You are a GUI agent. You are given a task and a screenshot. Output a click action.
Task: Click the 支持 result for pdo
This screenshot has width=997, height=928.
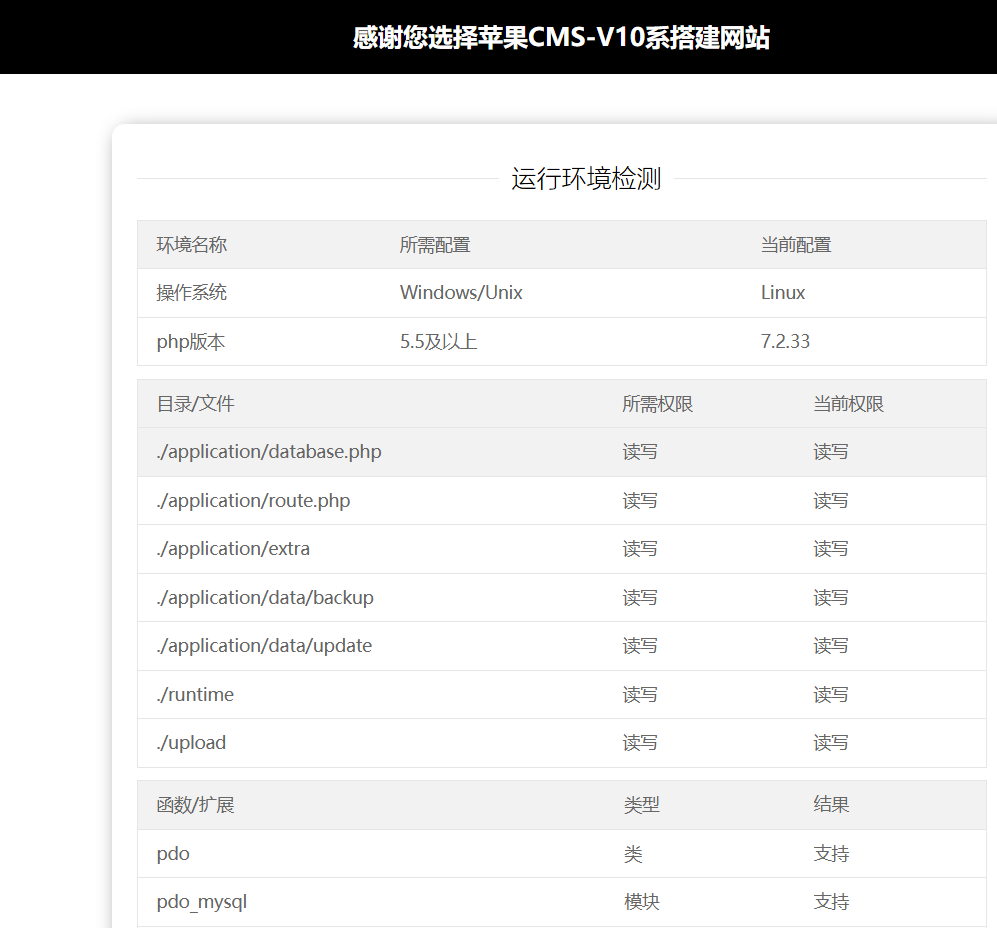pos(831,854)
